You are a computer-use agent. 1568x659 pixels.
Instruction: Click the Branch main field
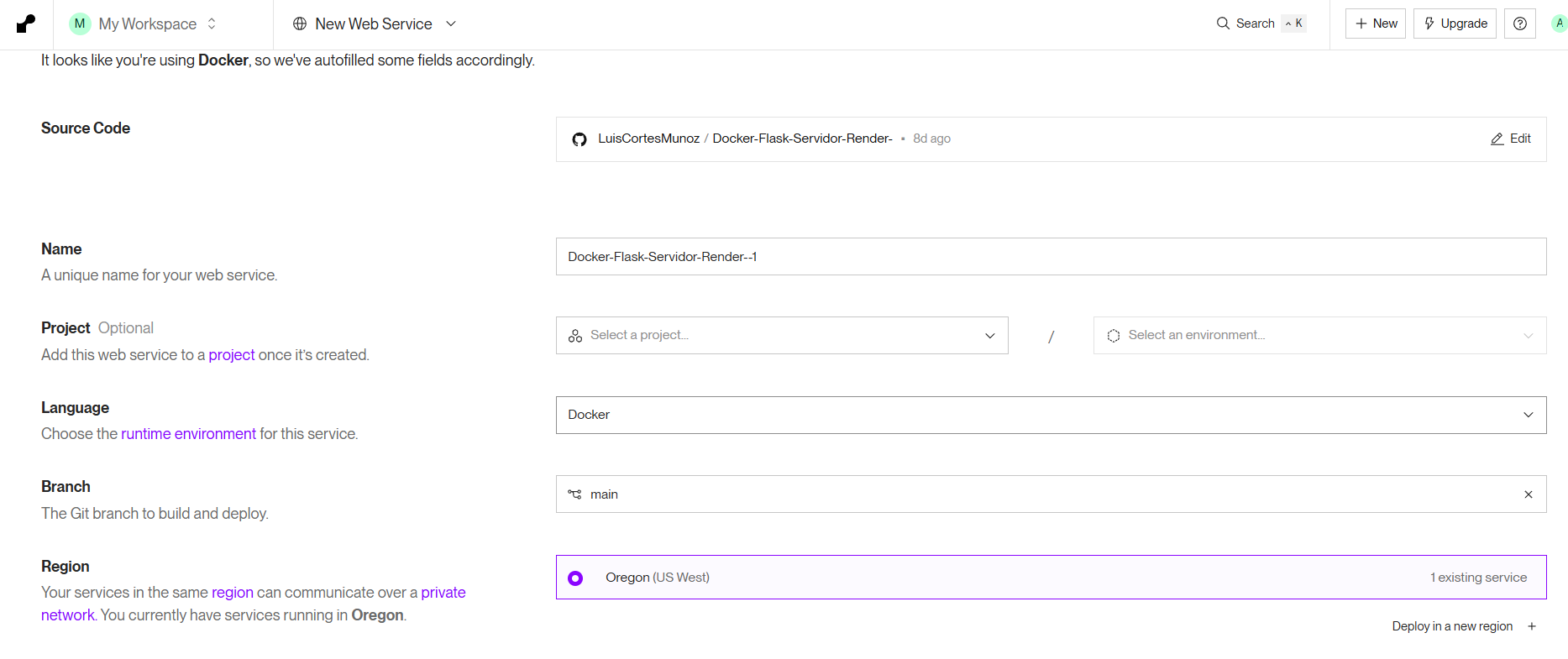point(1051,494)
